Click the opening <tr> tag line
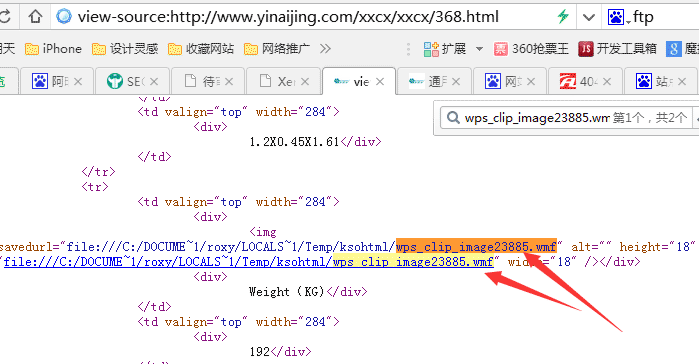 tap(95, 187)
